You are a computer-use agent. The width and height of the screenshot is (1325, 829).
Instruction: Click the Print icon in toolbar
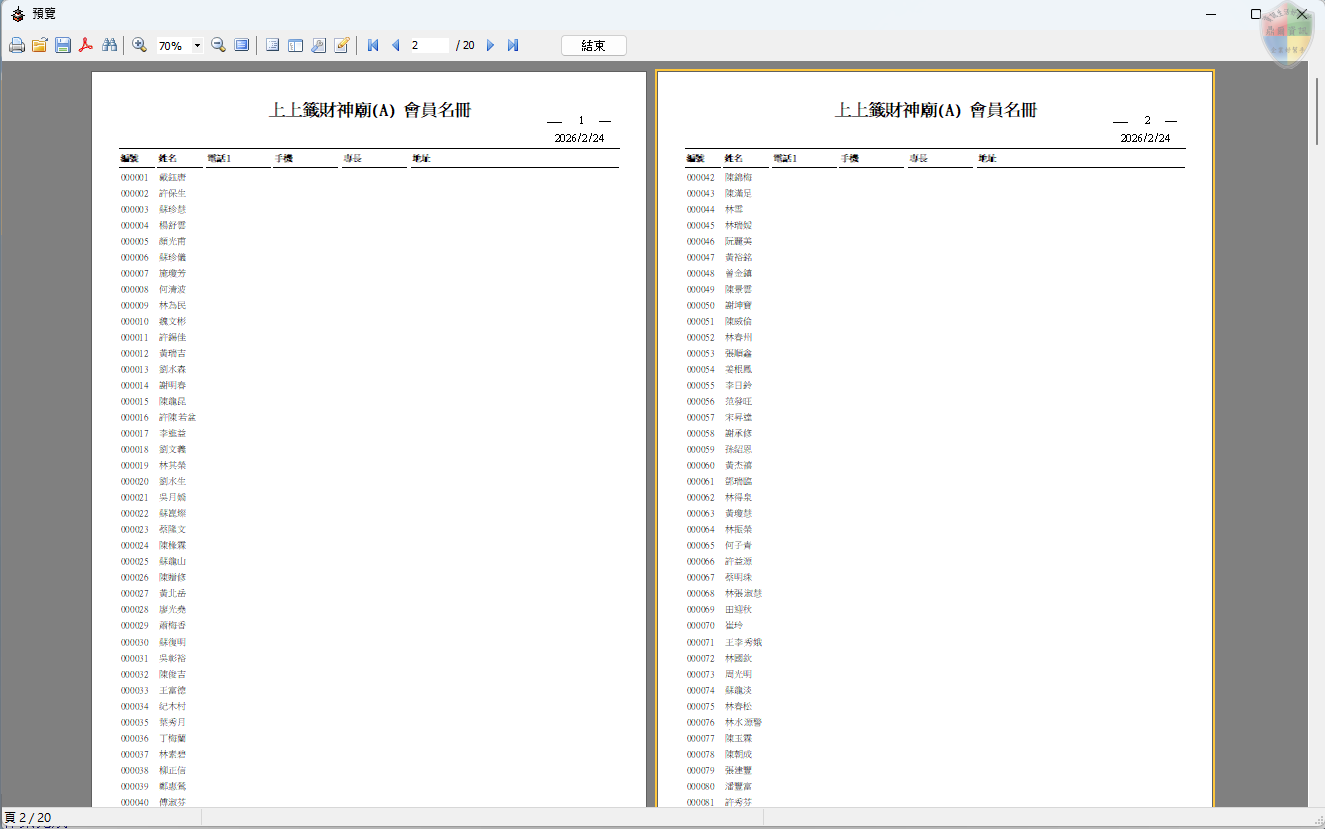17,45
